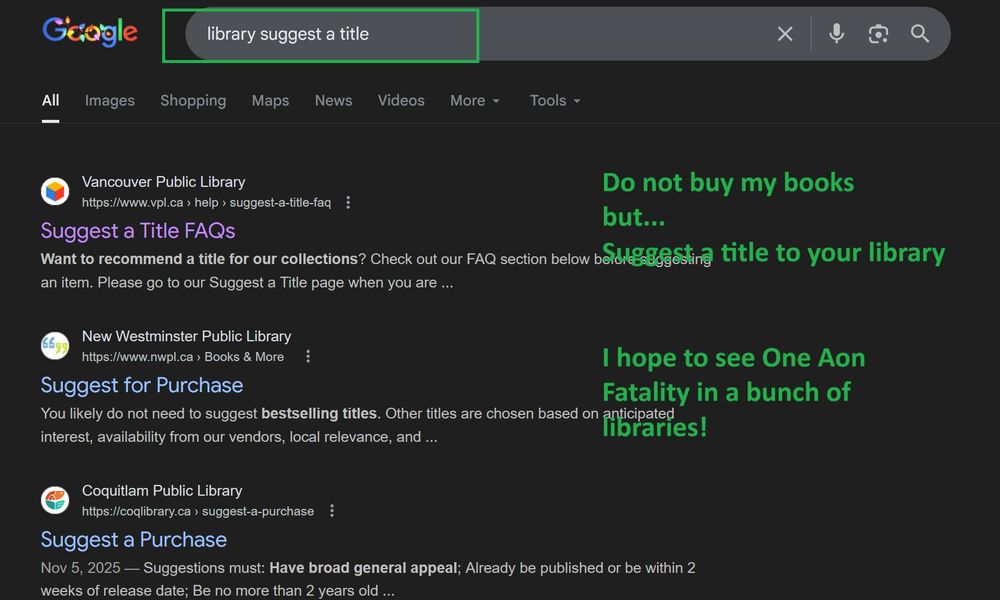Expand the More dropdown
The image size is (1000, 600).
coord(475,100)
